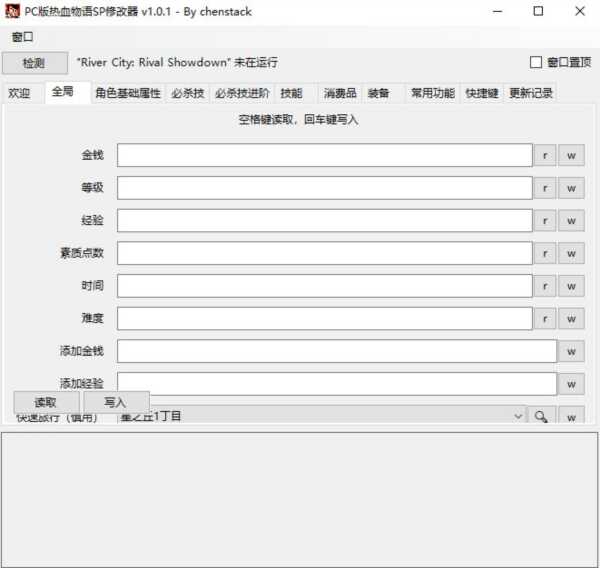Click the magnifier search icon button
Image resolution: width=600 pixels, height=568 pixels.
[x=541, y=415]
